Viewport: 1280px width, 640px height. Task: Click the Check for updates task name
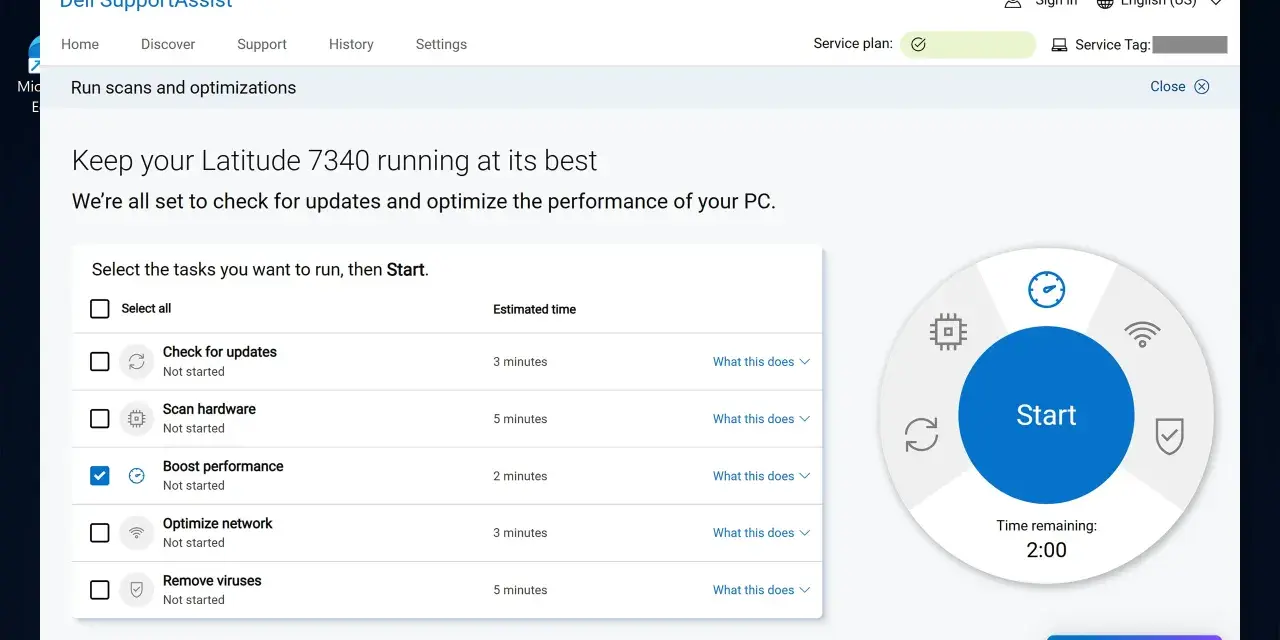220,352
